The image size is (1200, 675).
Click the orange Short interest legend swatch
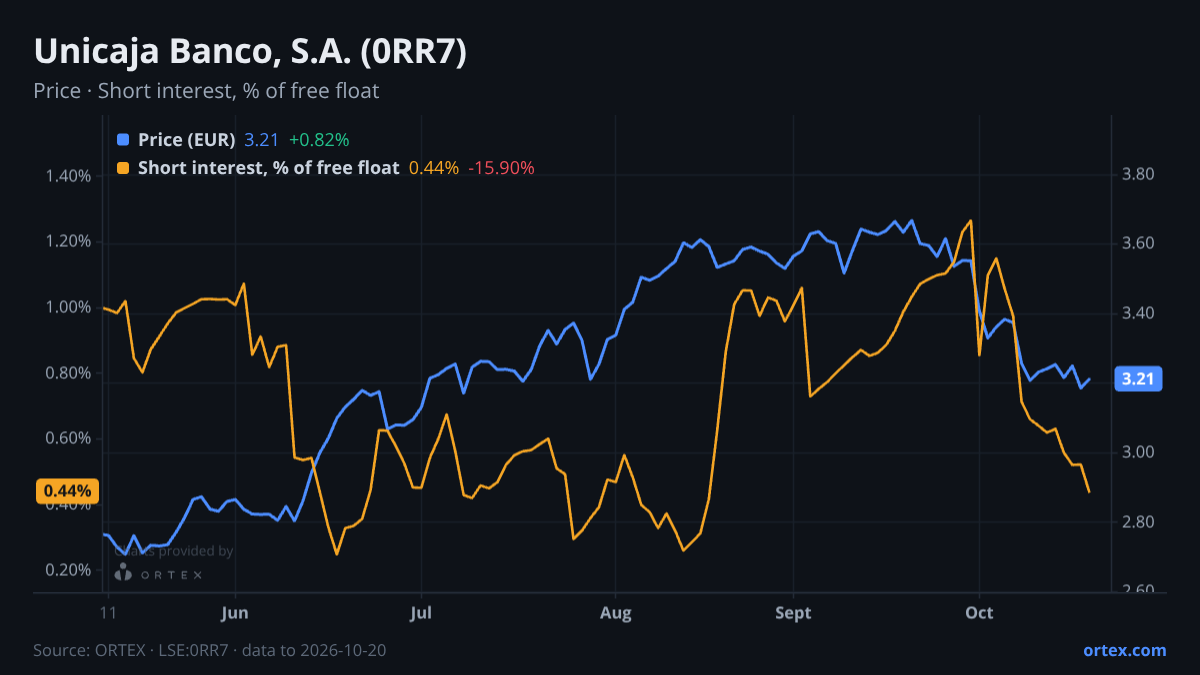tap(123, 168)
